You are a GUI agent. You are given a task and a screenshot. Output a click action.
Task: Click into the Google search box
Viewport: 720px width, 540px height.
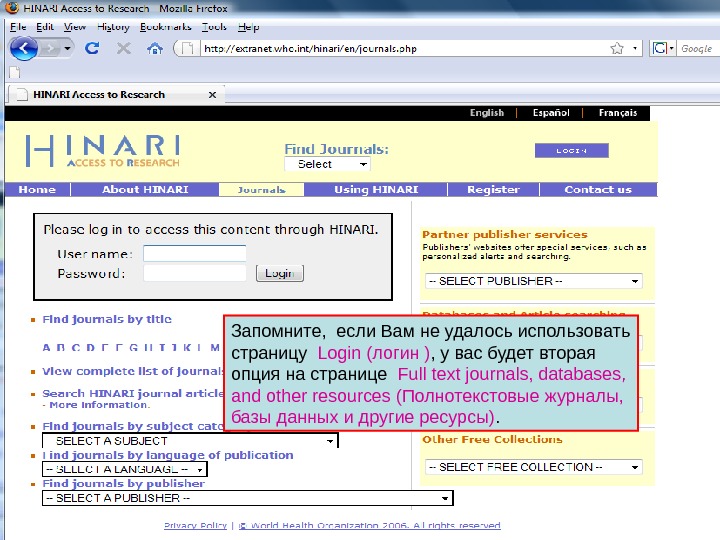click(698, 48)
